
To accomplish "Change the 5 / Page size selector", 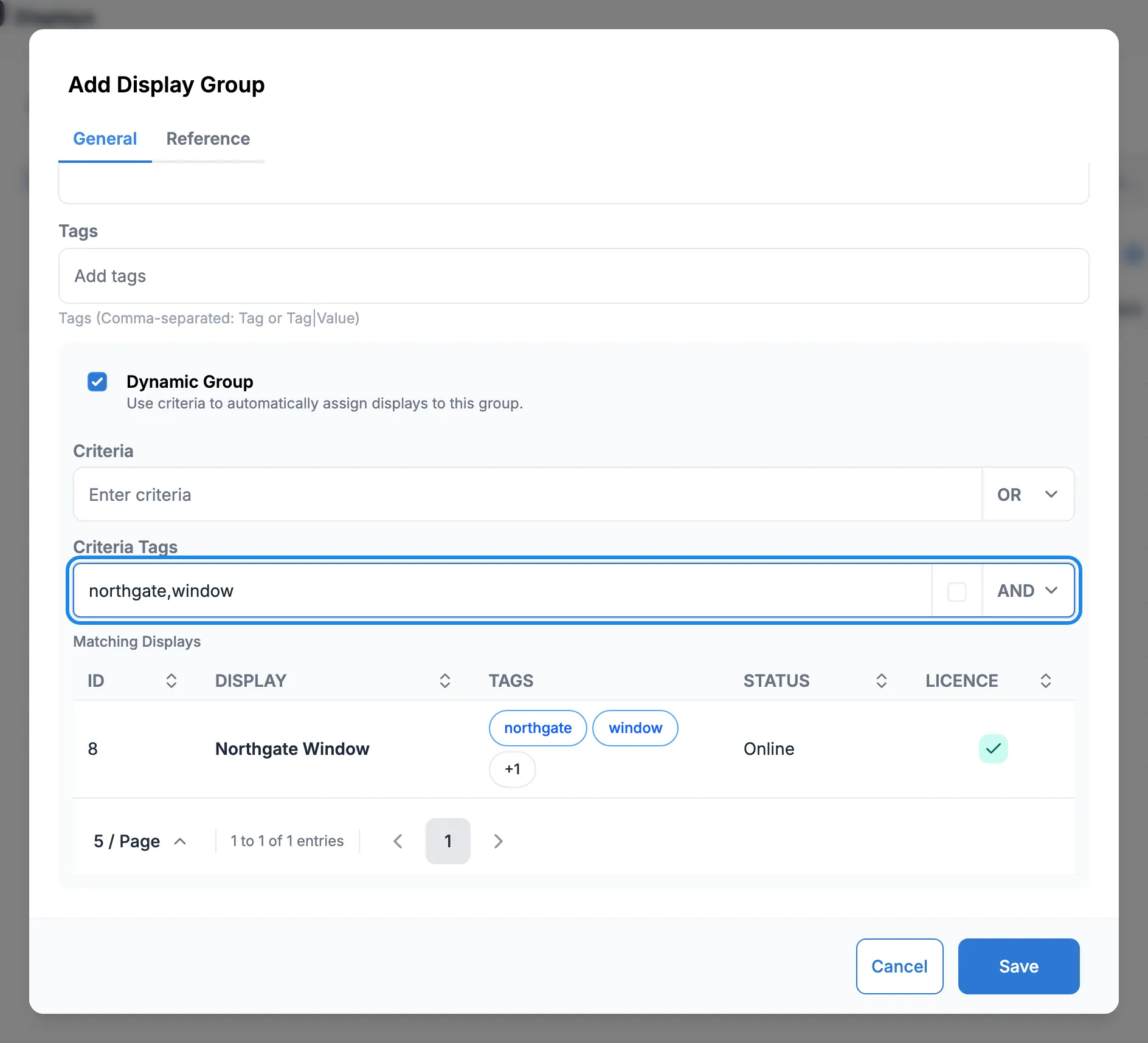I will click(140, 841).
